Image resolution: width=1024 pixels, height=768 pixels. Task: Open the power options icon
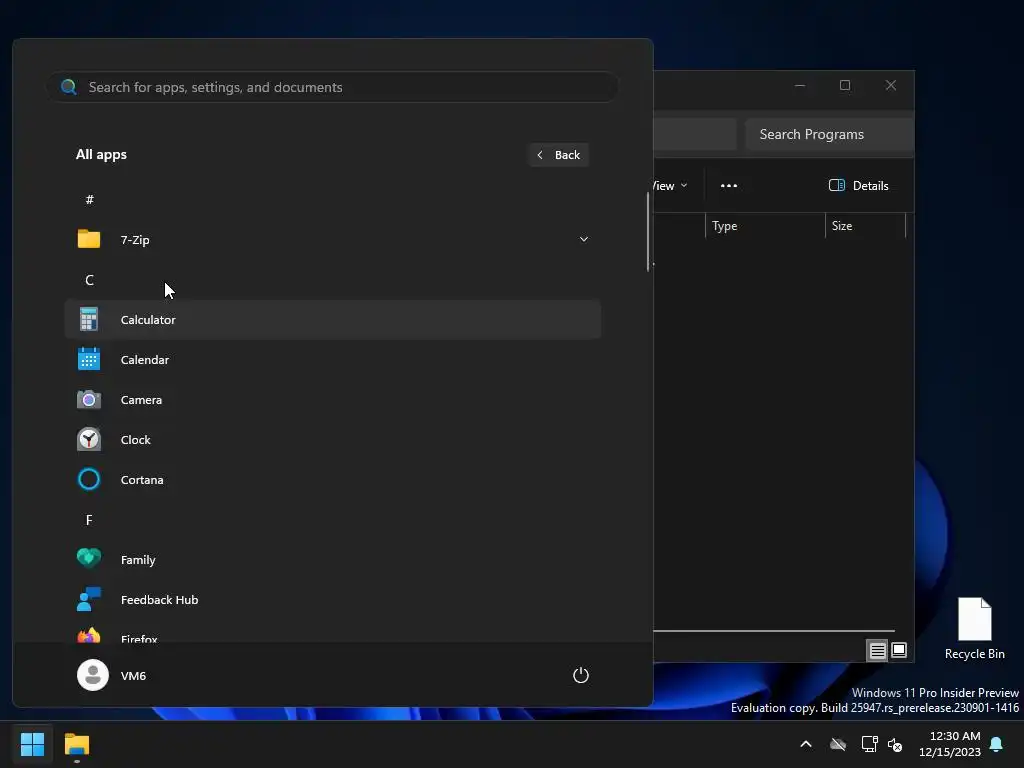click(581, 675)
